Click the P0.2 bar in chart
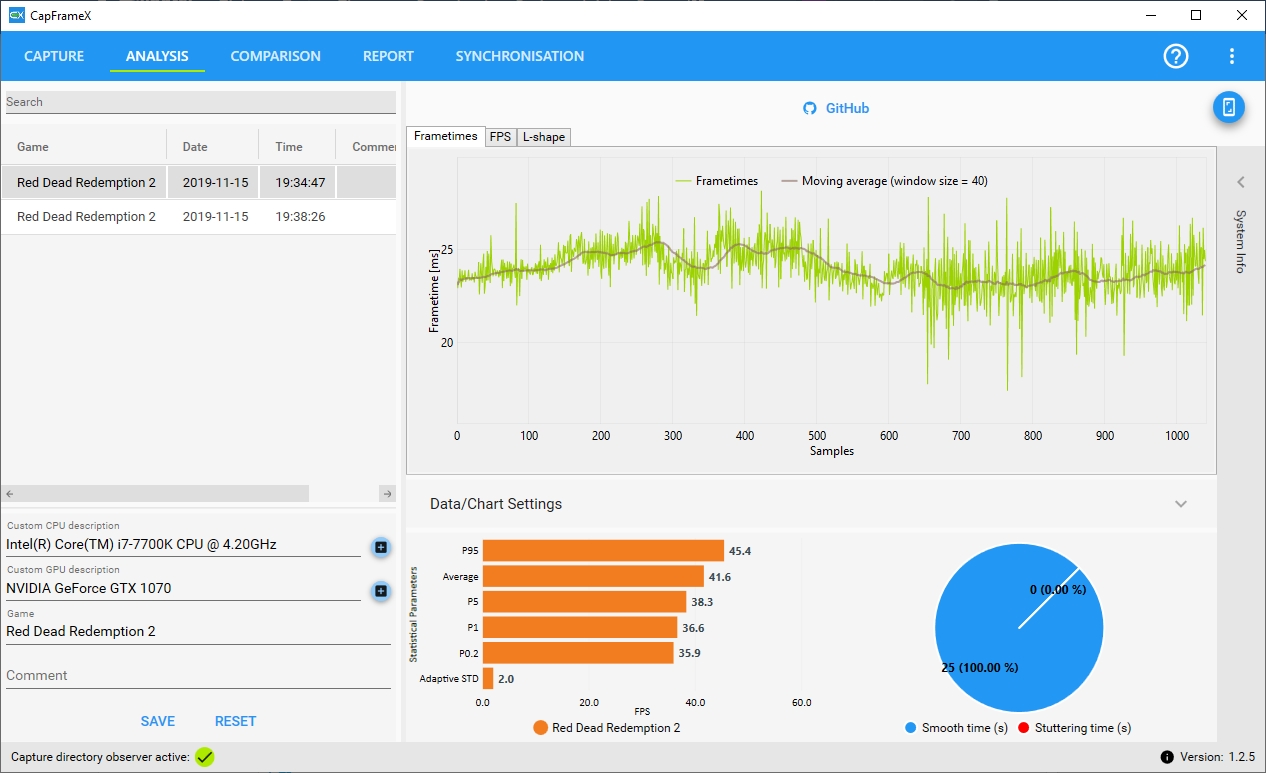 coord(578,653)
